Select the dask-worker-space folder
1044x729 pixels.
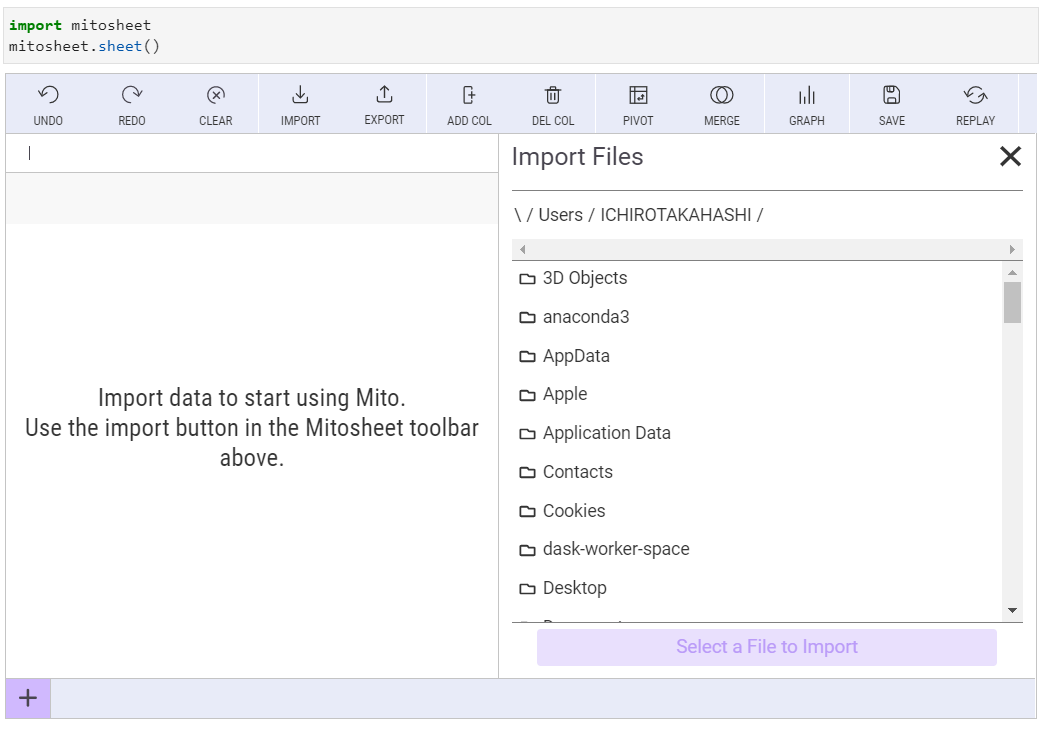click(615, 549)
